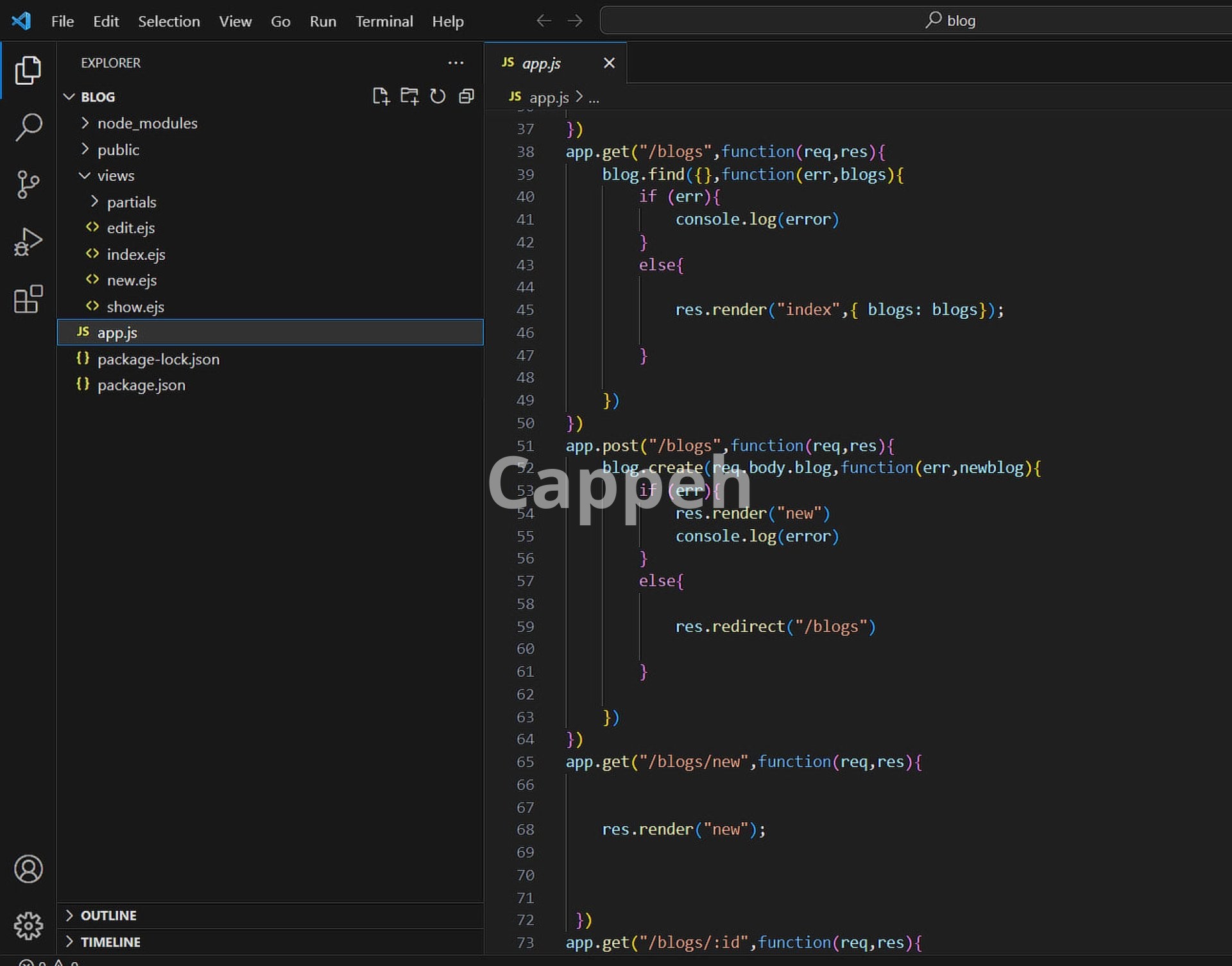Image resolution: width=1232 pixels, height=966 pixels.
Task: Open the Selection menu
Action: (169, 21)
